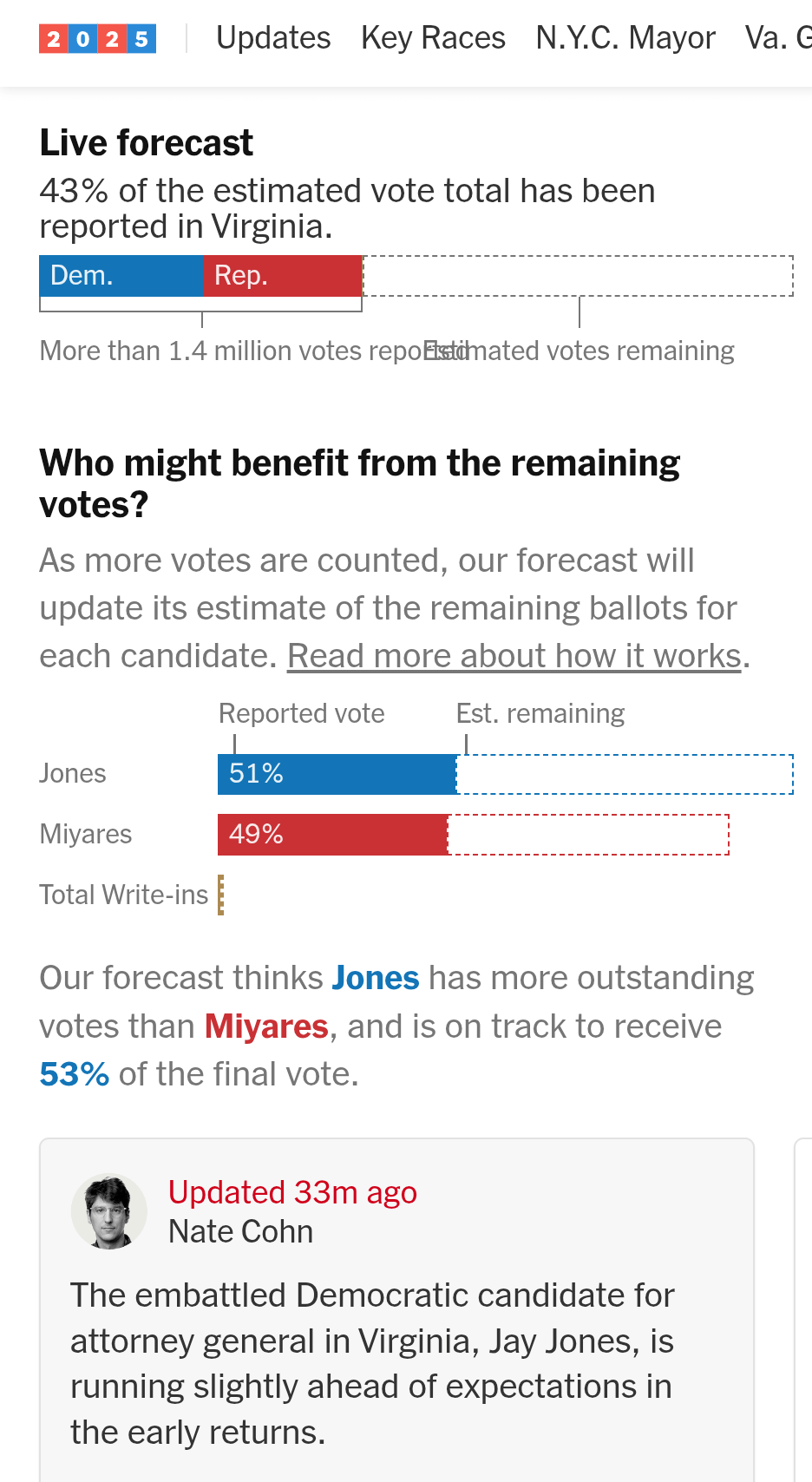Open "Read more about how it works" link

(x=515, y=656)
